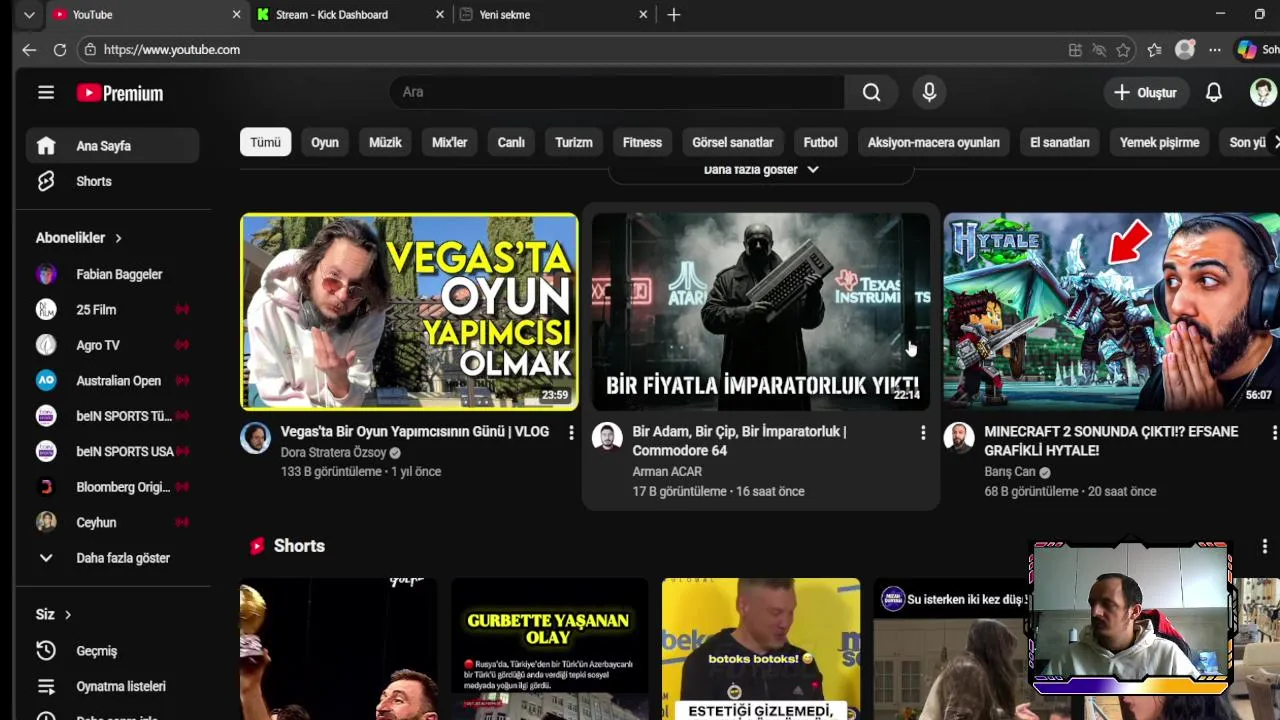Open the Australian Open subscription

pos(112,381)
